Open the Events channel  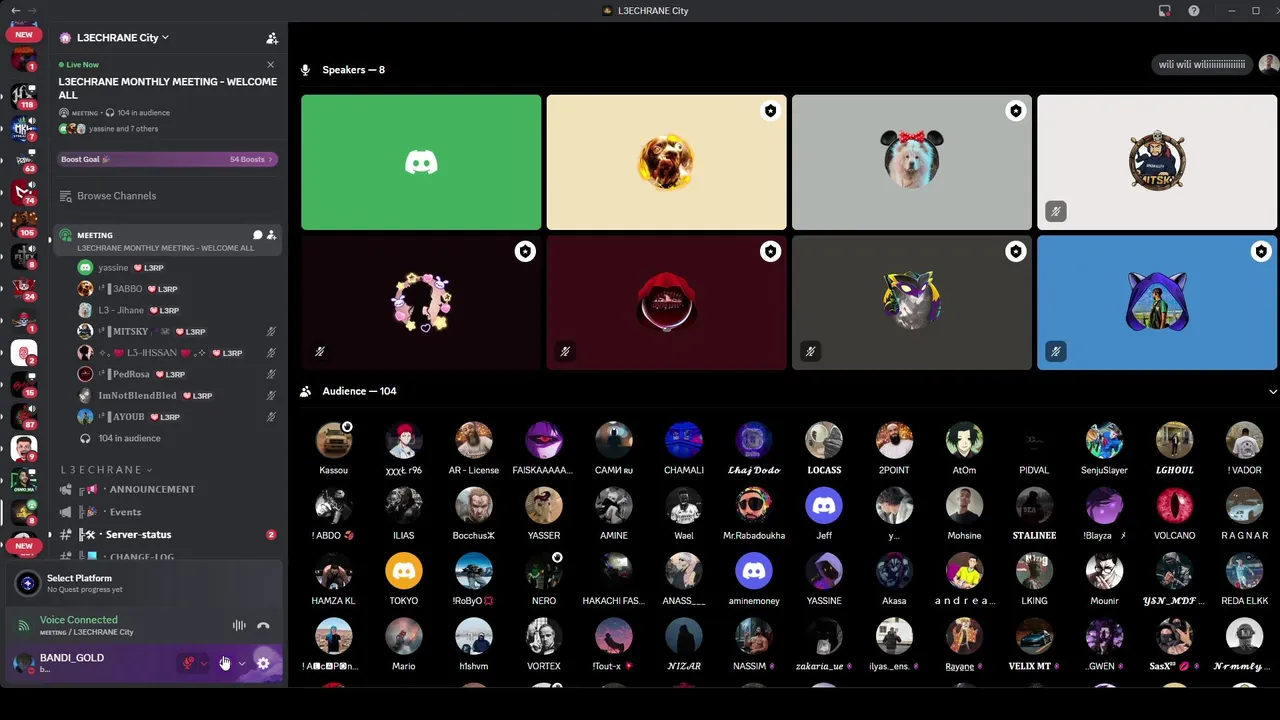point(125,512)
